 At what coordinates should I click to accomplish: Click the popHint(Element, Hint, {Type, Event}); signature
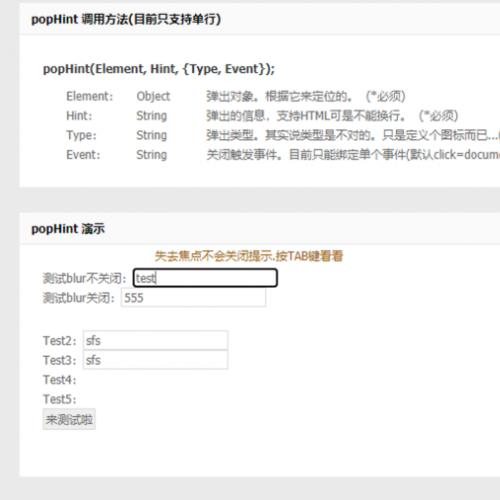click(159, 69)
